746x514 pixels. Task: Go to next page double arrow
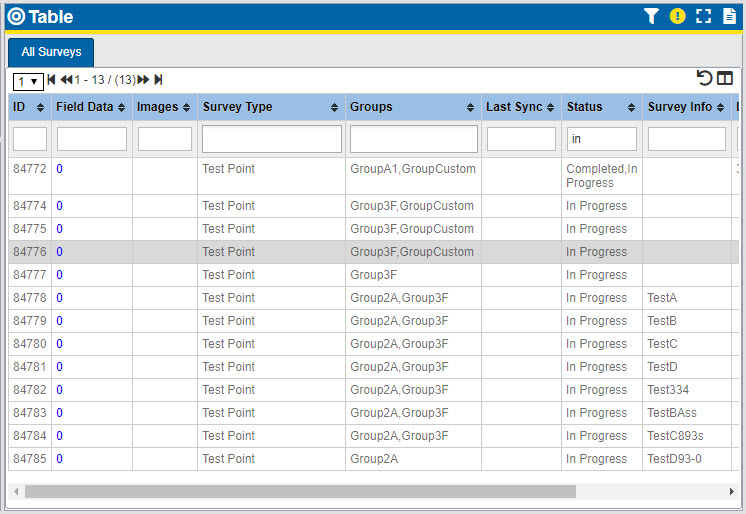coord(143,79)
